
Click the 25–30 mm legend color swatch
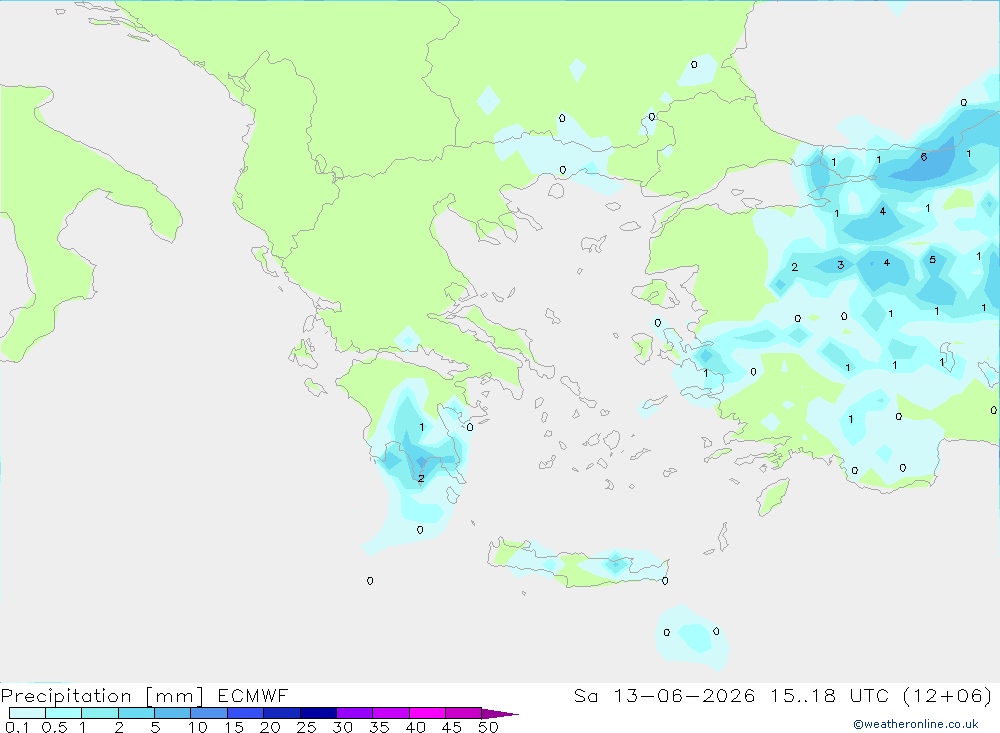point(318,713)
